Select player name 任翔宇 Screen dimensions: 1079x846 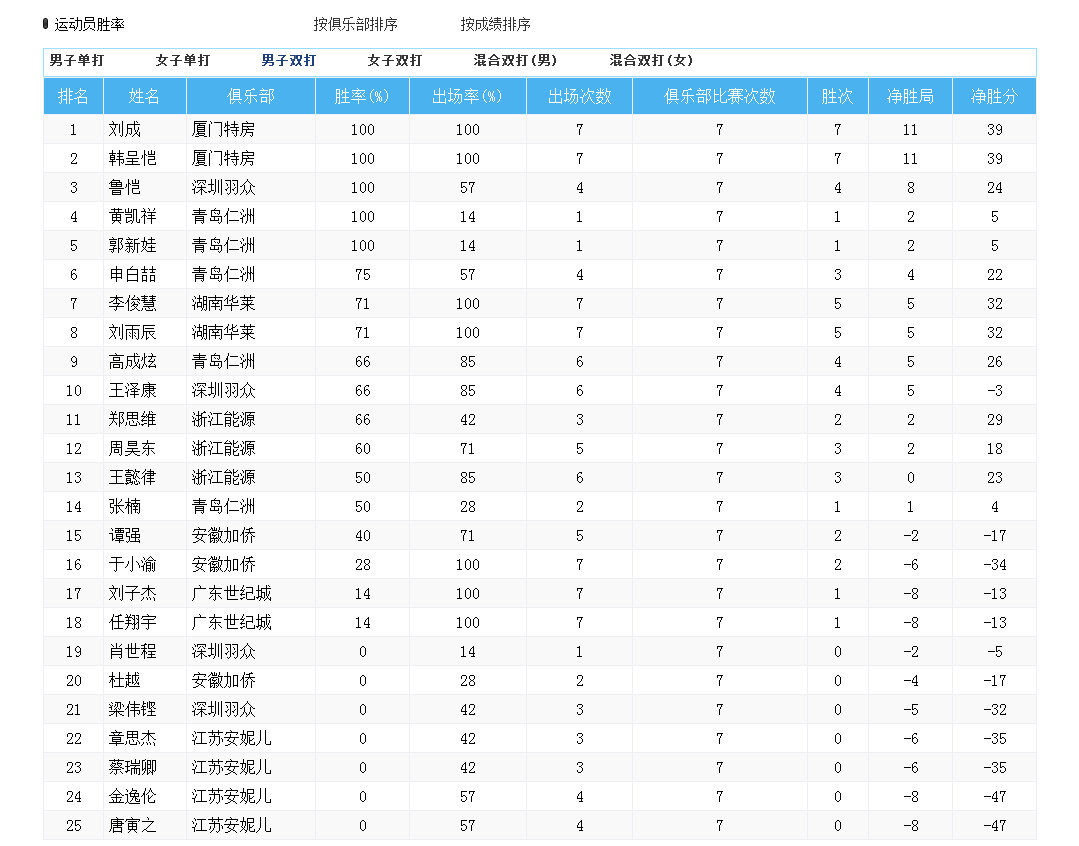coord(132,622)
